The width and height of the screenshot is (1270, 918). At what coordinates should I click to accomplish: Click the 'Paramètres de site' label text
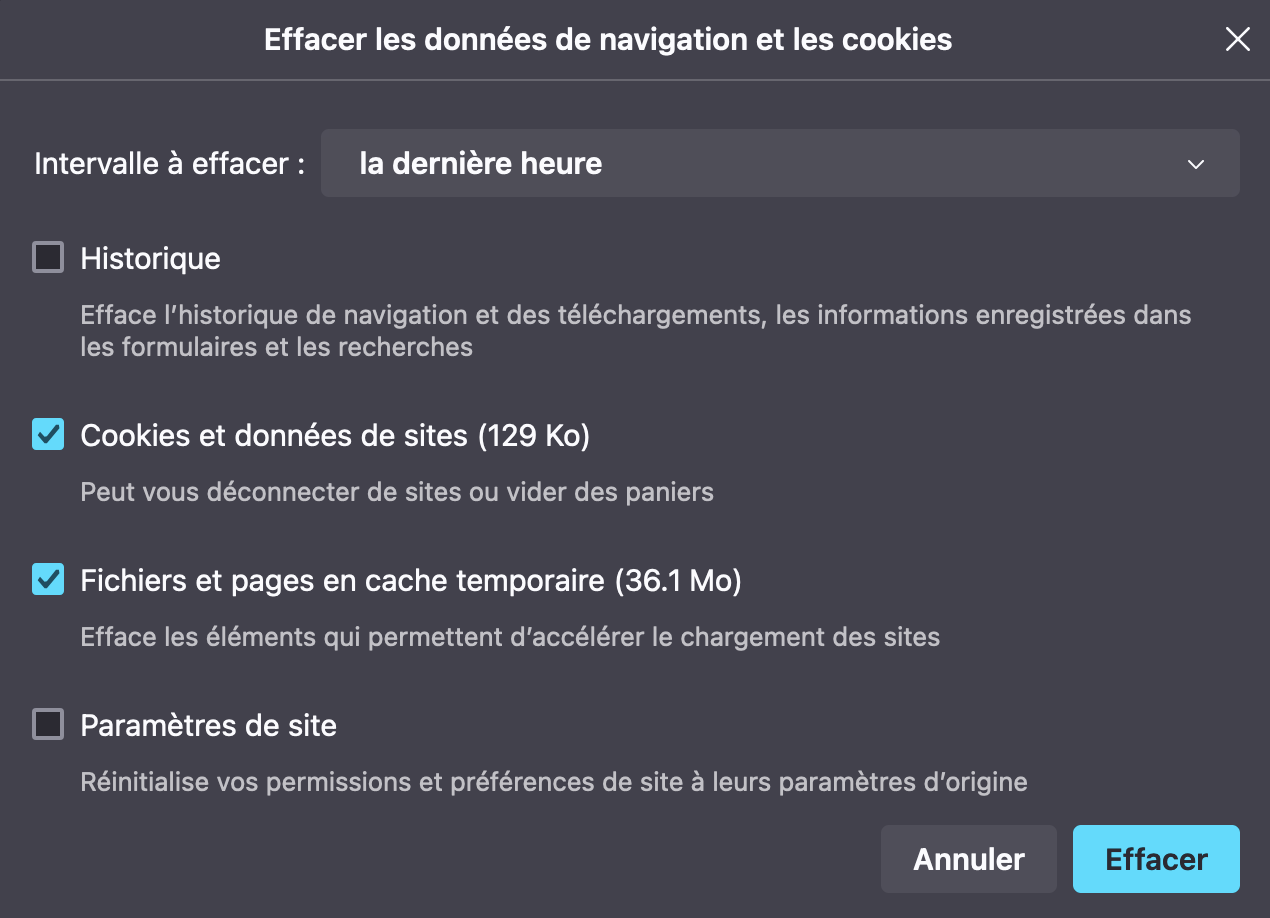click(x=208, y=725)
